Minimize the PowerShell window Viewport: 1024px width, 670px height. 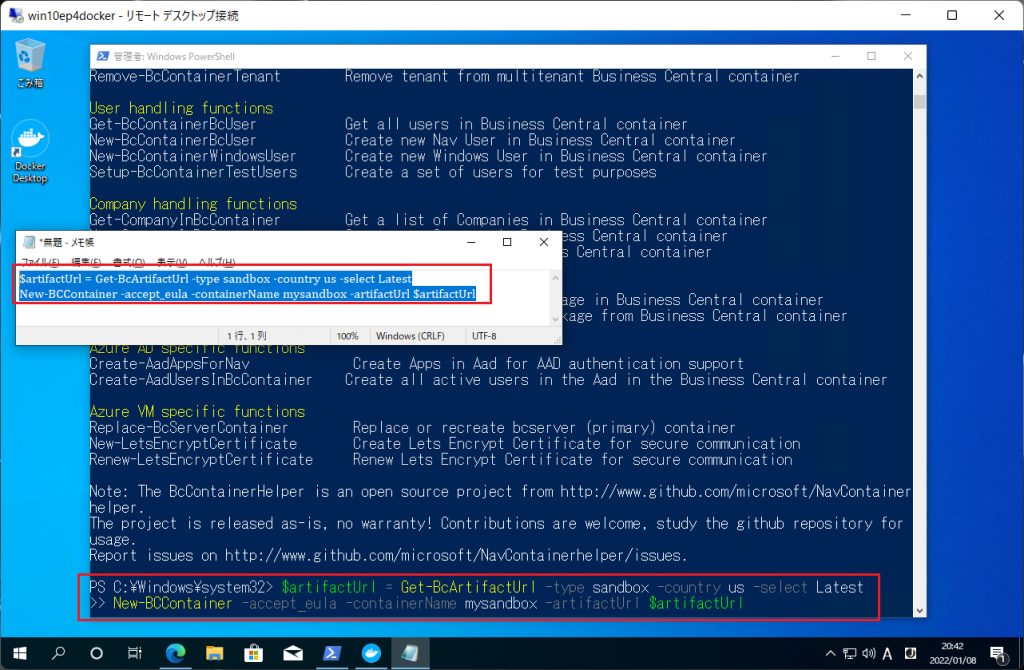point(835,56)
